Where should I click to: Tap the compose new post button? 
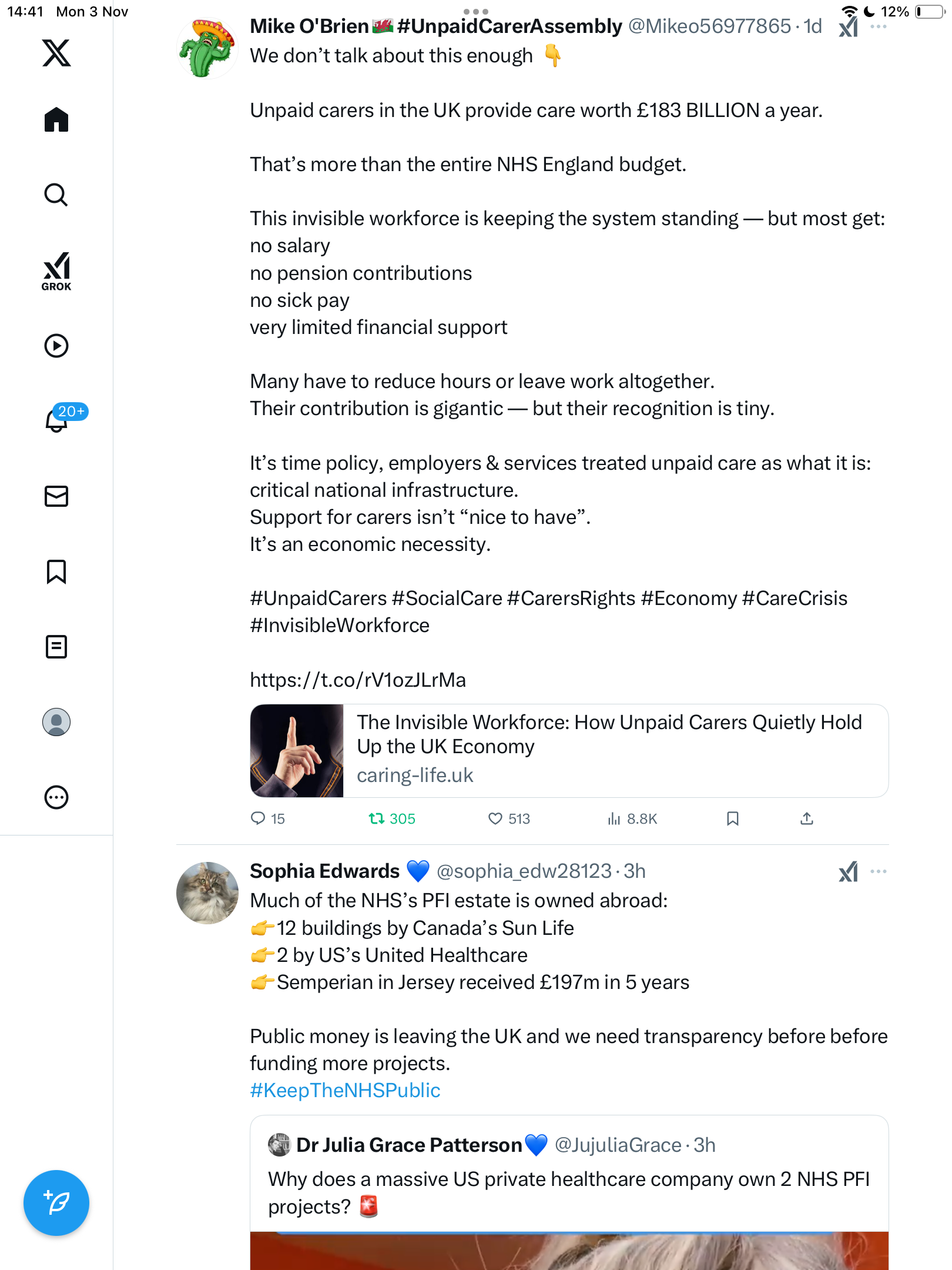point(56,1203)
